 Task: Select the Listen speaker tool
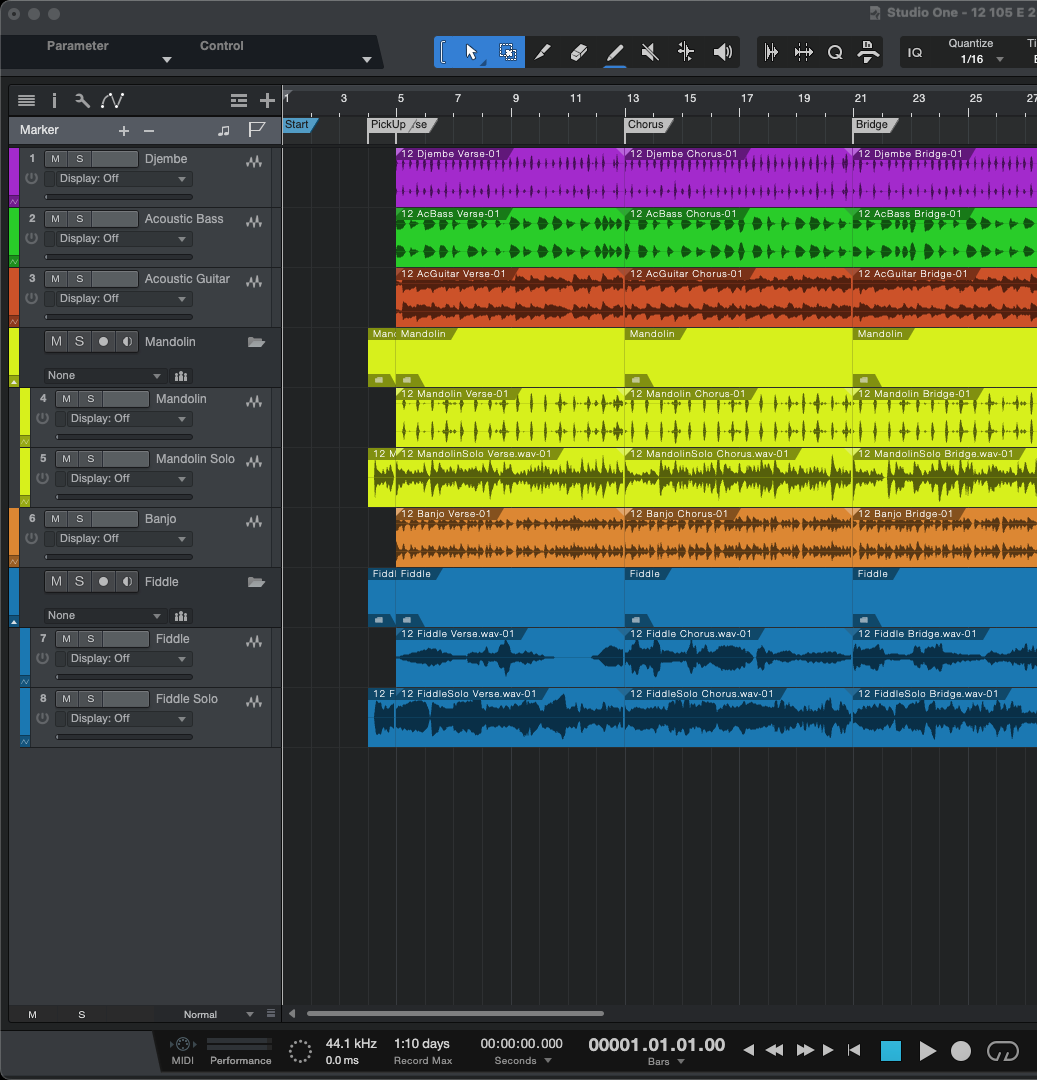pyautogui.click(x=722, y=52)
